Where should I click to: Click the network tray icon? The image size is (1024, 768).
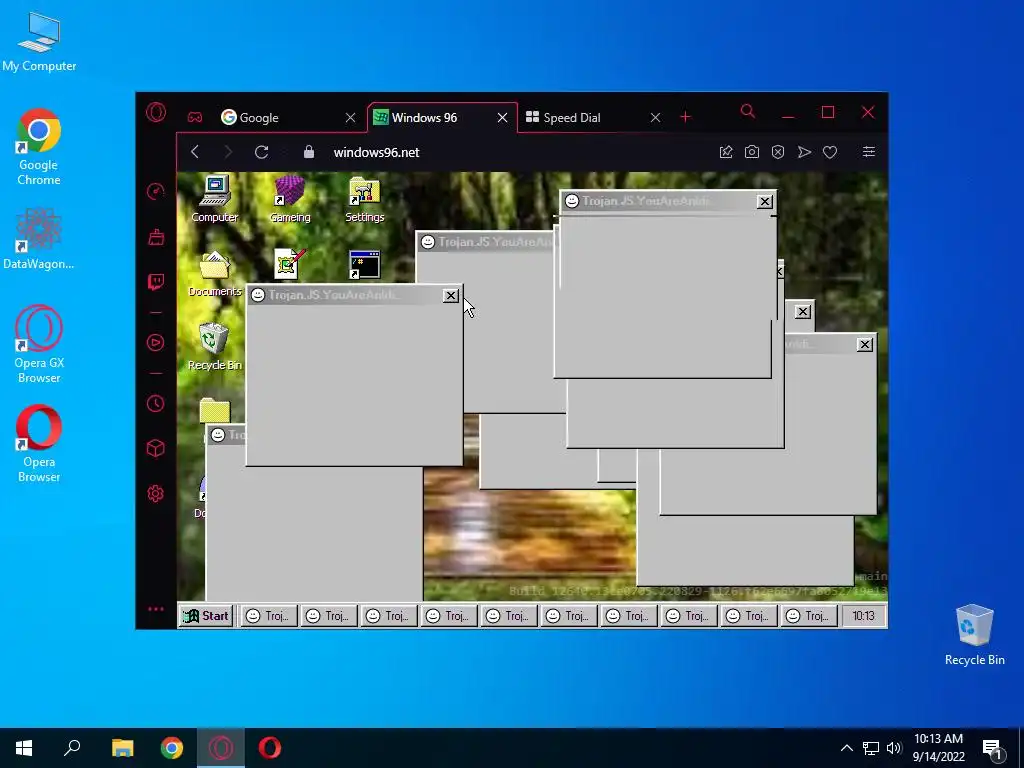coord(871,748)
